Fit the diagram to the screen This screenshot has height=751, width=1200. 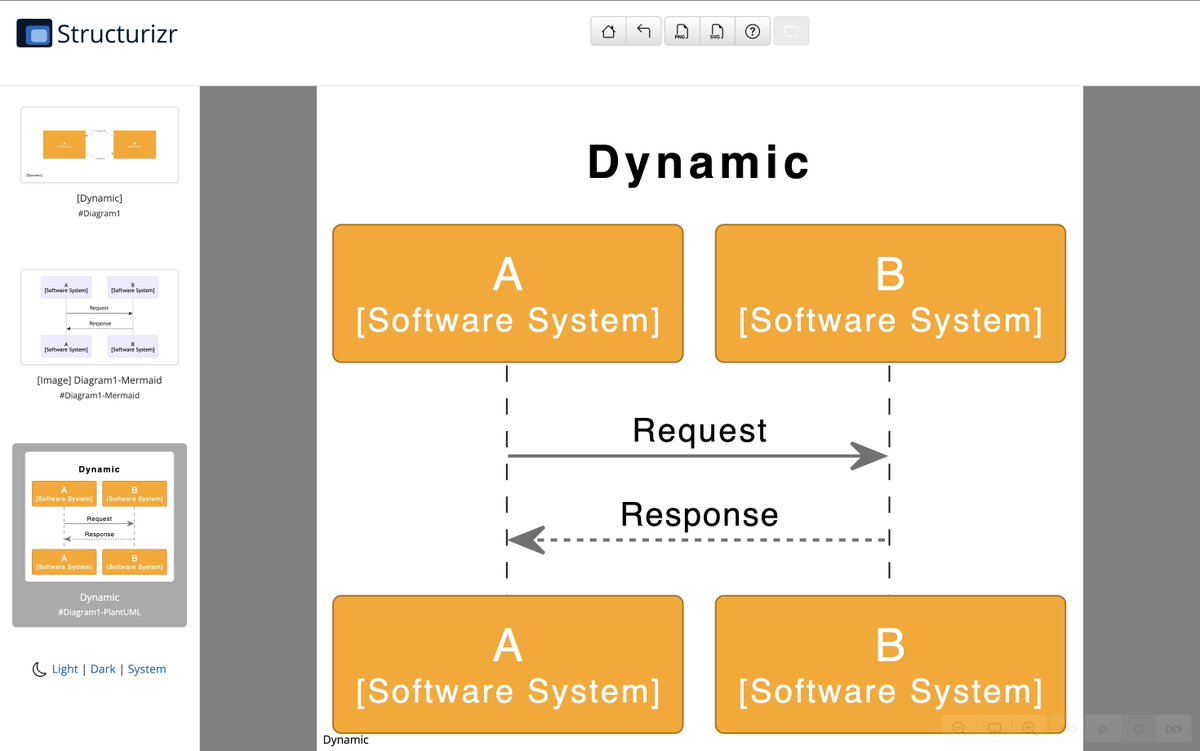click(993, 728)
